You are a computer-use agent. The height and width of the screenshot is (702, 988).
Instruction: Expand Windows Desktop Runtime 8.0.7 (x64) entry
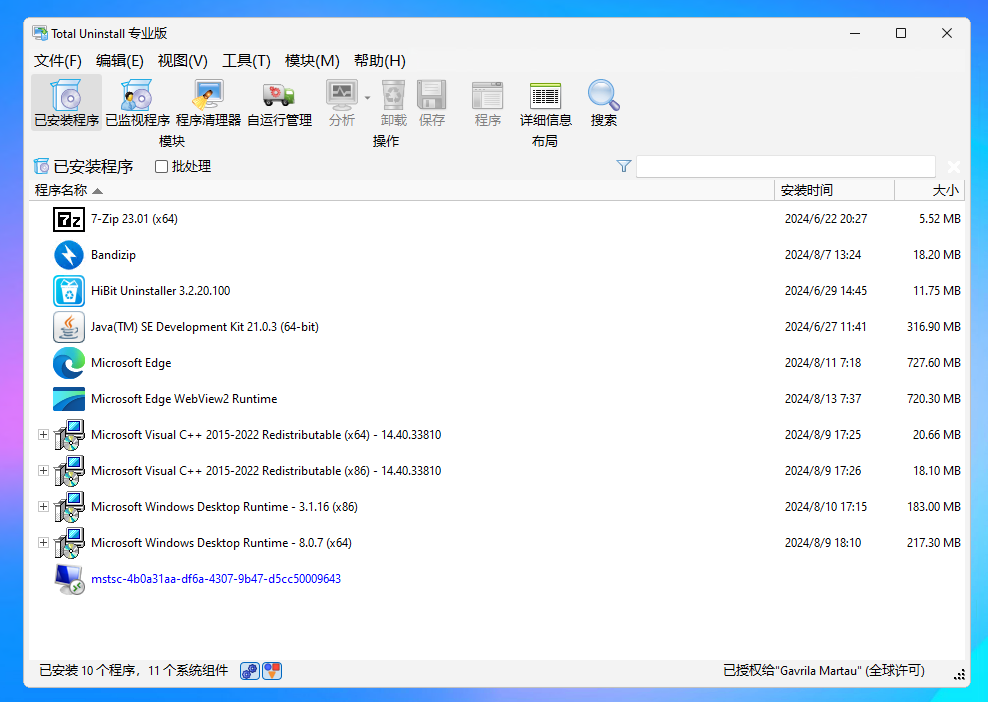[43, 543]
